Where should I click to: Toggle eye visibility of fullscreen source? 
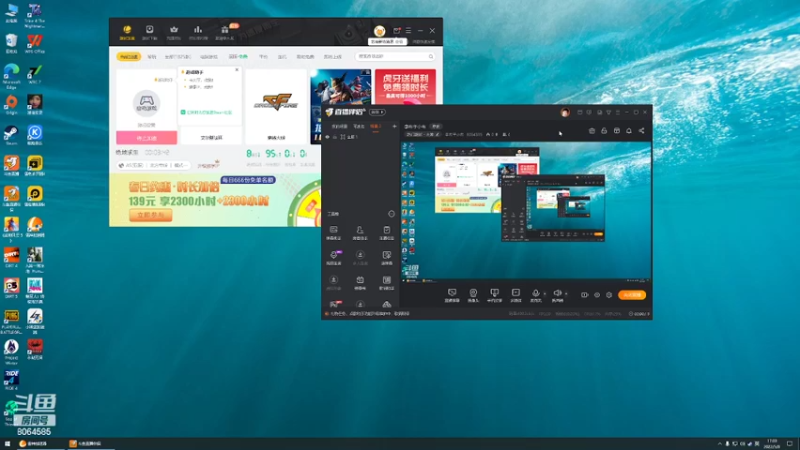tap(328, 137)
